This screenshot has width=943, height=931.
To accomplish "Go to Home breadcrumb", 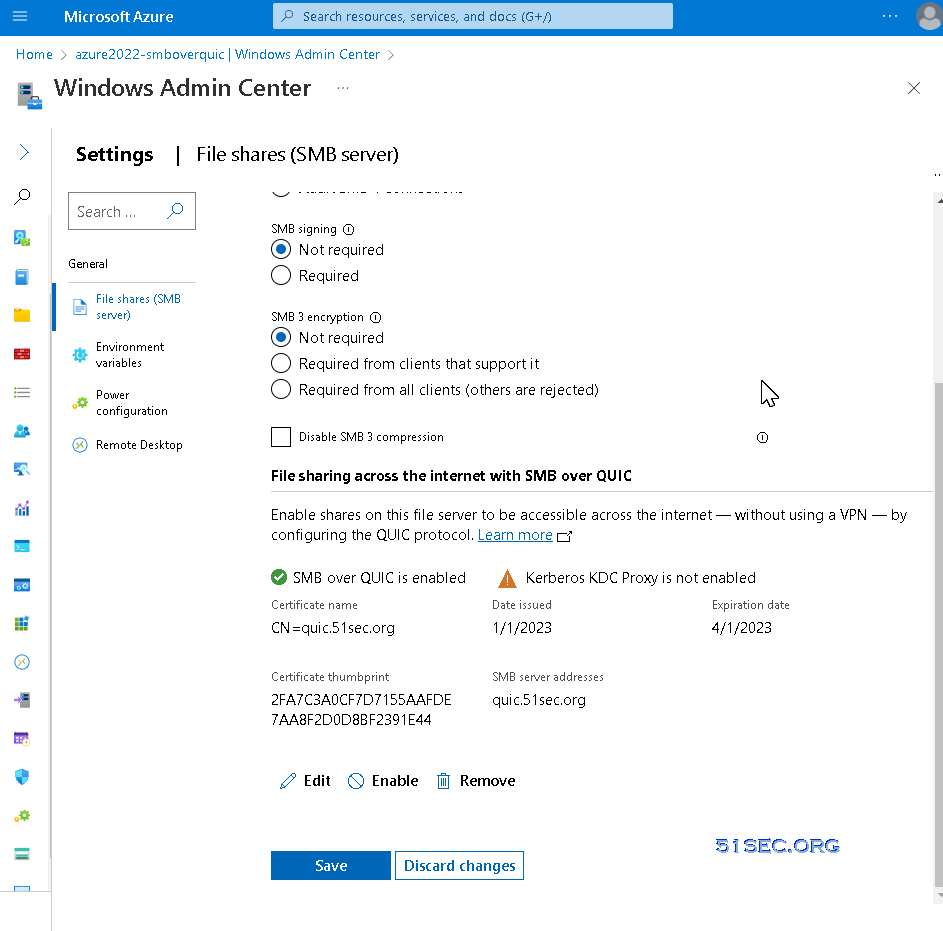I will [x=34, y=54].
